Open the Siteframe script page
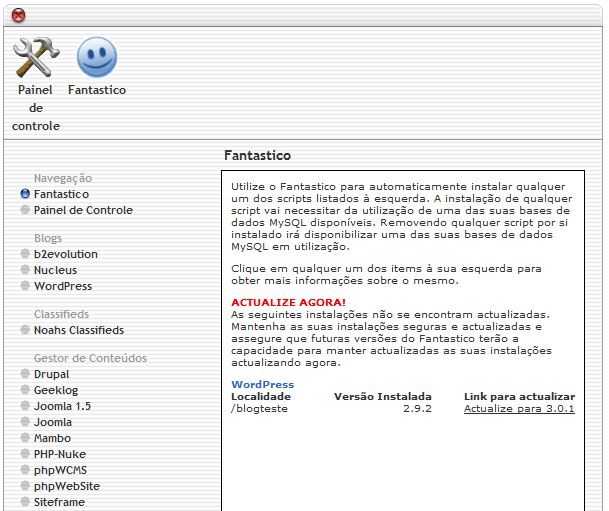Image resolution: width=609 pixels, height=511 pixels. click(59, 502)
